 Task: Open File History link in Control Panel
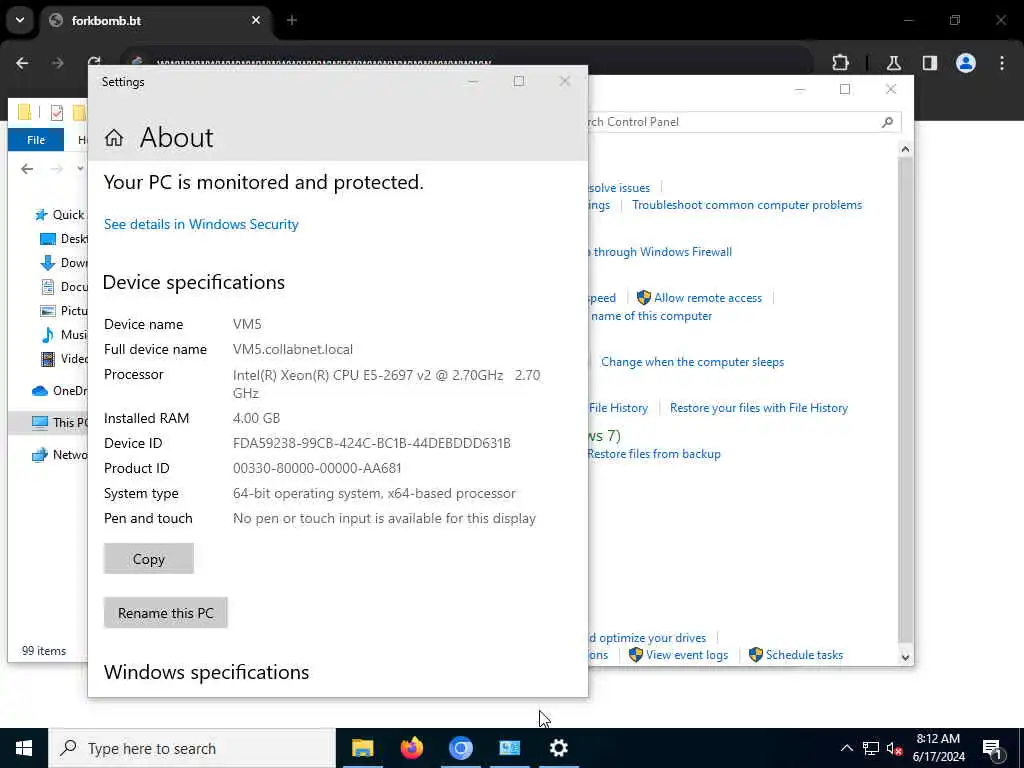point(618,408)
